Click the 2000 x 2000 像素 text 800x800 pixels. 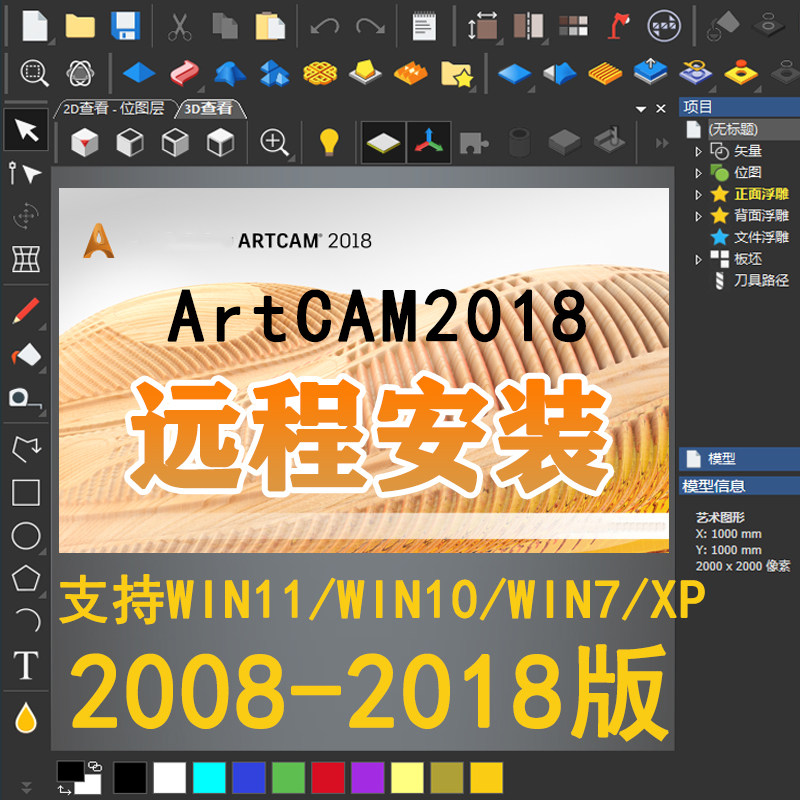pos(743,566)
